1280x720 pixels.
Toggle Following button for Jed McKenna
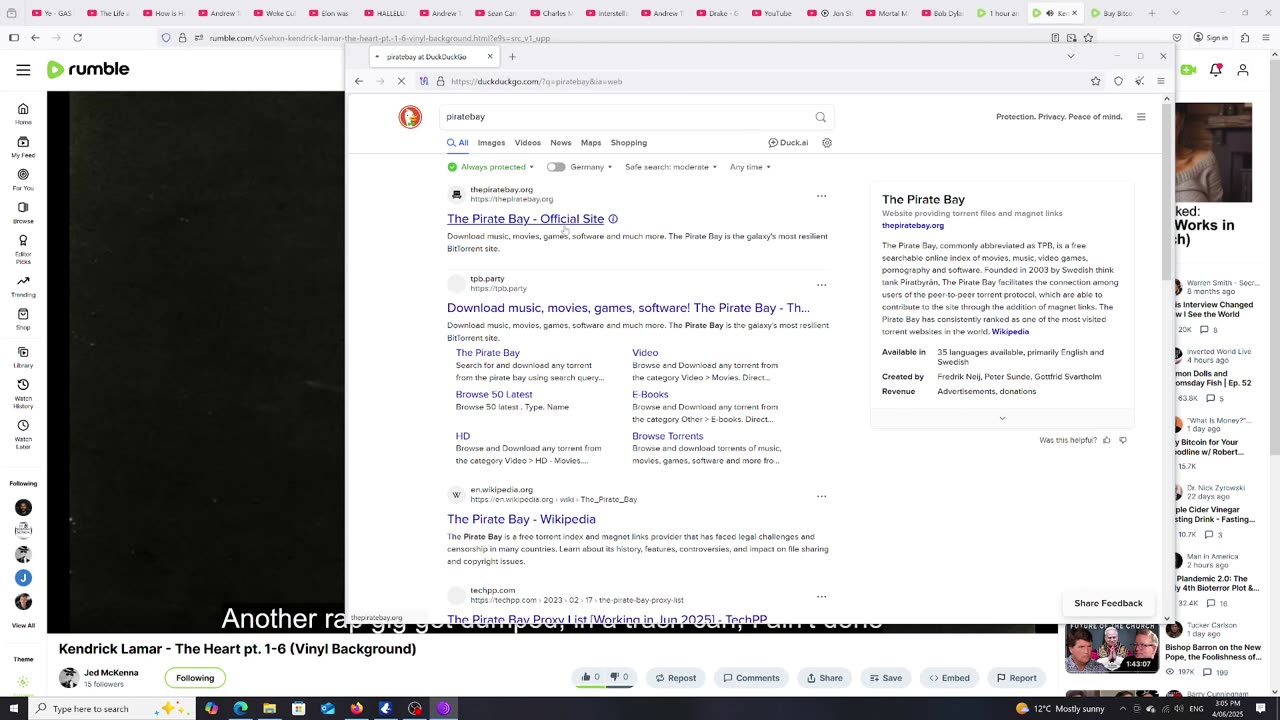(x=195, y=678)
